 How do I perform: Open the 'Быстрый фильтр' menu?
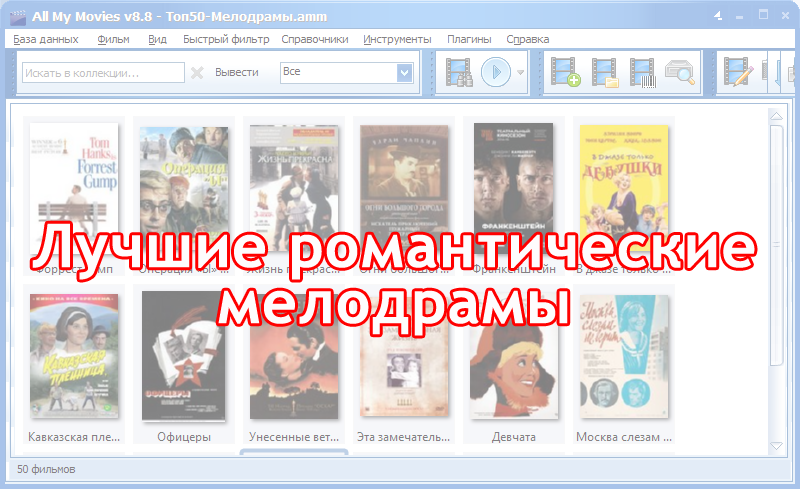(x=226, y=40)
